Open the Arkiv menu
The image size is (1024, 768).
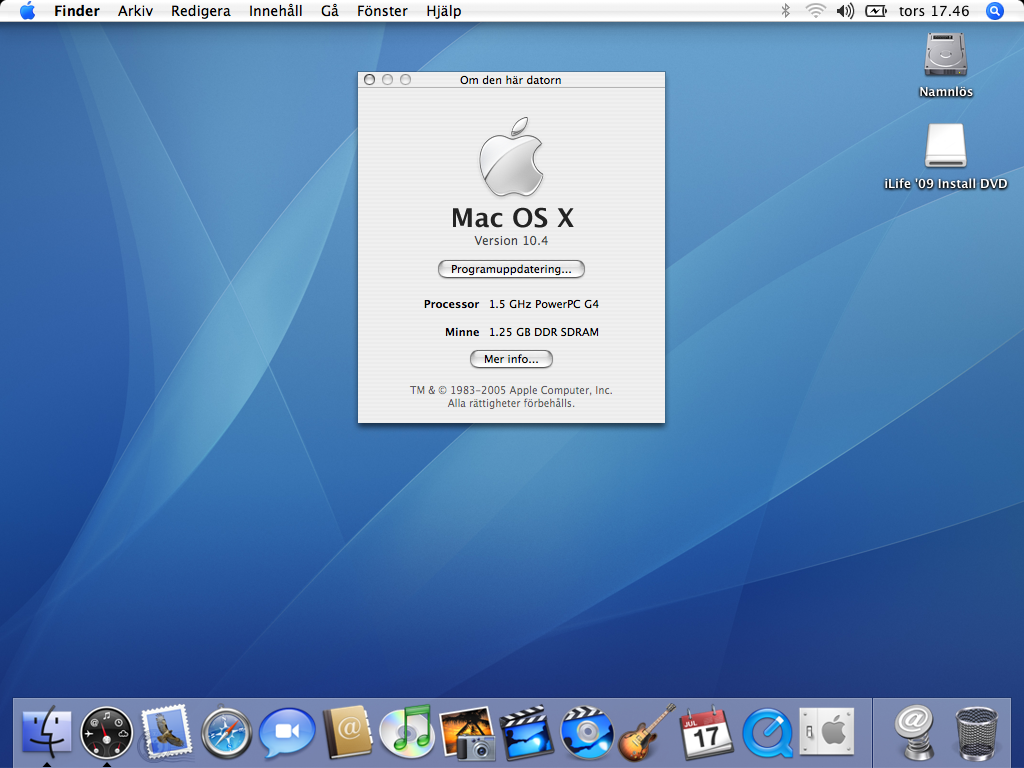[x=135, y=11]
